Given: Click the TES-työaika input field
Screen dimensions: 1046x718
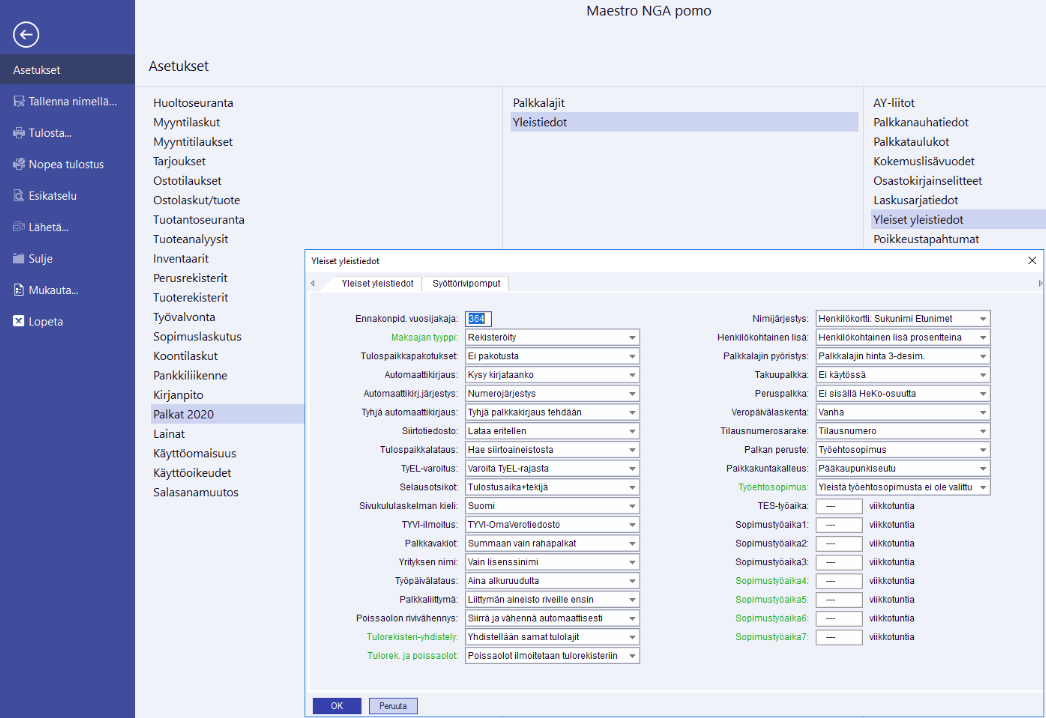Looking at the screenshot, I should [838, 506].
